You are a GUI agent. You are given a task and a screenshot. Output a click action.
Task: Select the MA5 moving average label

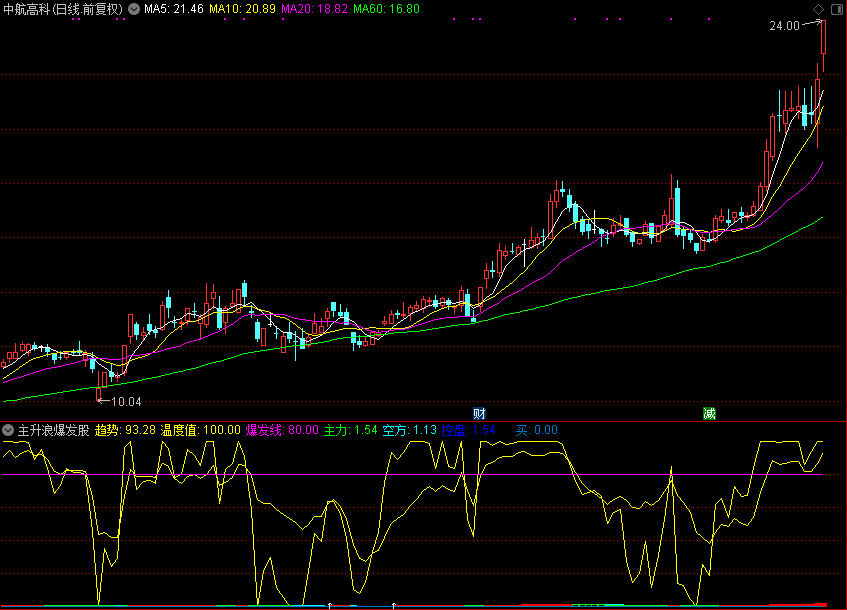point(174,9)
